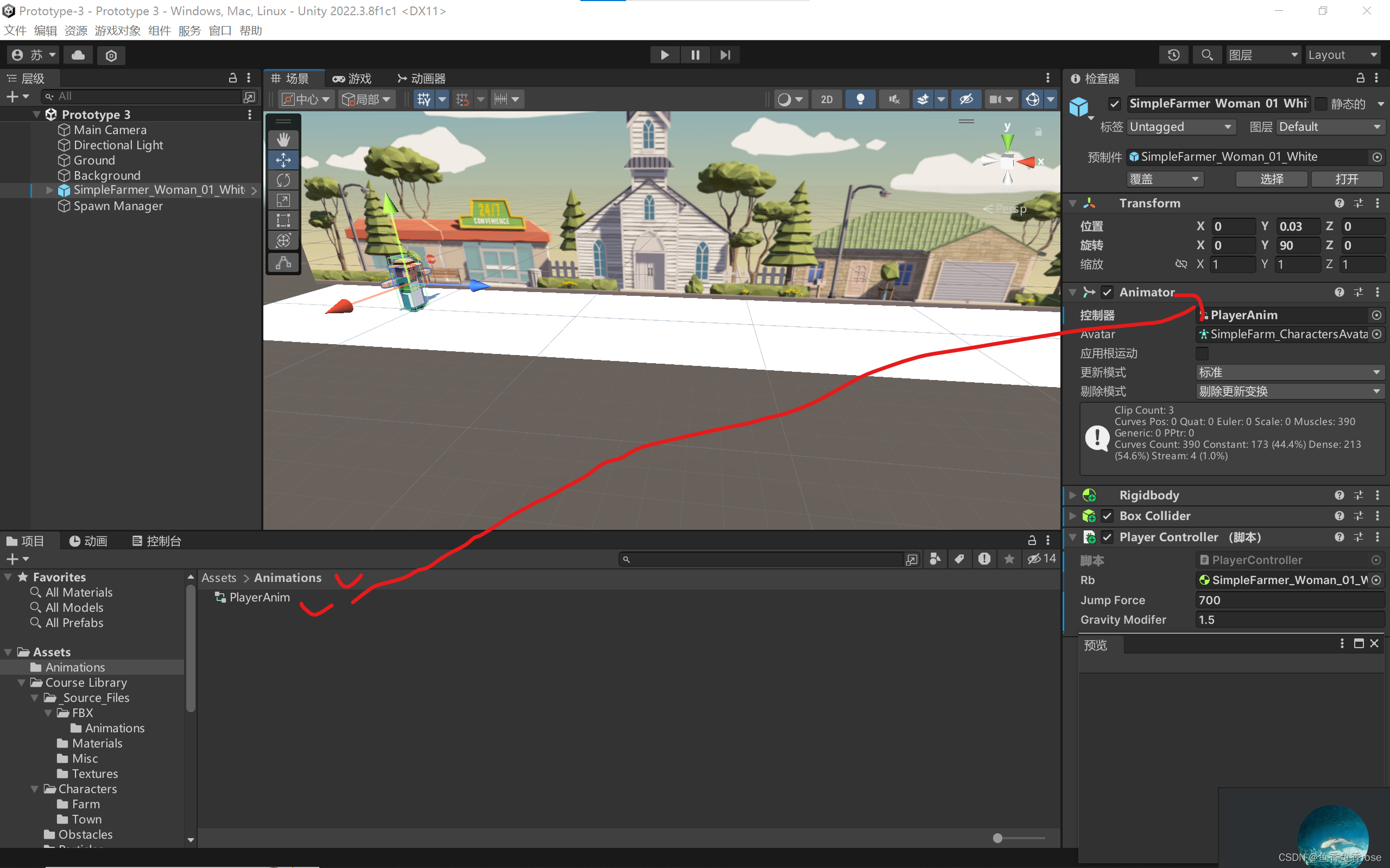Image resolution: width=1390 pixels, height=868 pixels.
Task: Expand the Rigidbody component
Action: (x=1072, y=495)
